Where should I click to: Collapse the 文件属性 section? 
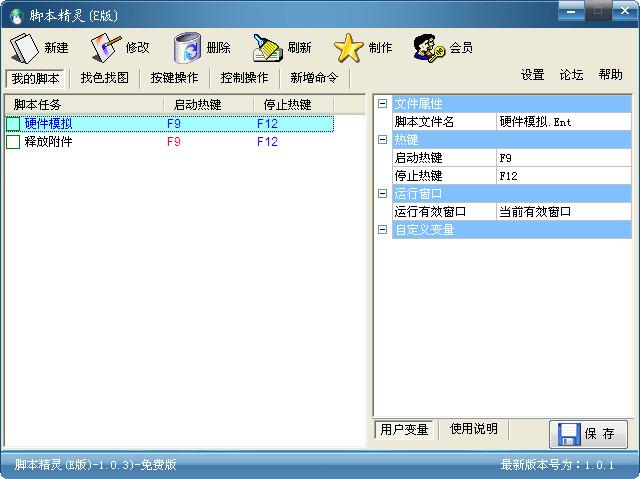pos(382,104)
